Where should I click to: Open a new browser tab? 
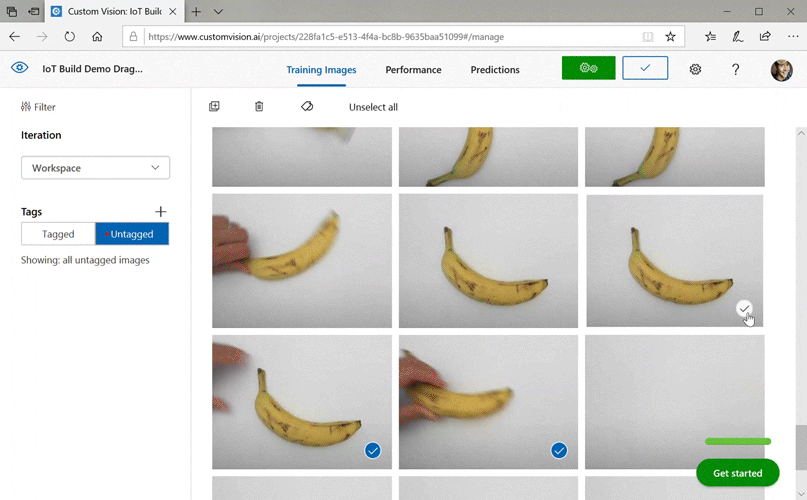(x=196, y=11)
